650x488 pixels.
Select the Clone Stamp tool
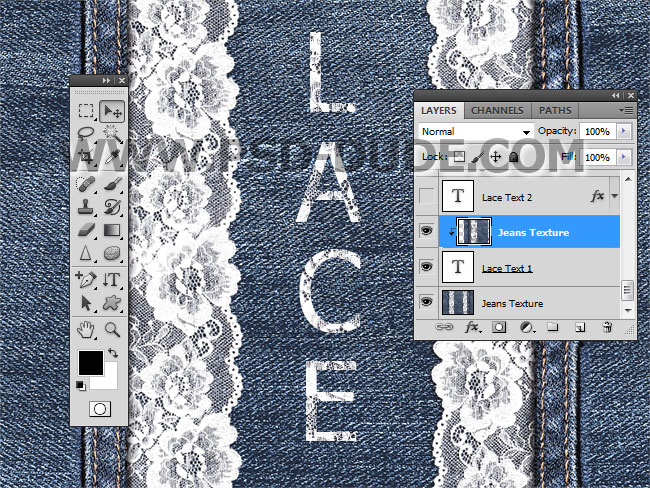pos(86,207)
